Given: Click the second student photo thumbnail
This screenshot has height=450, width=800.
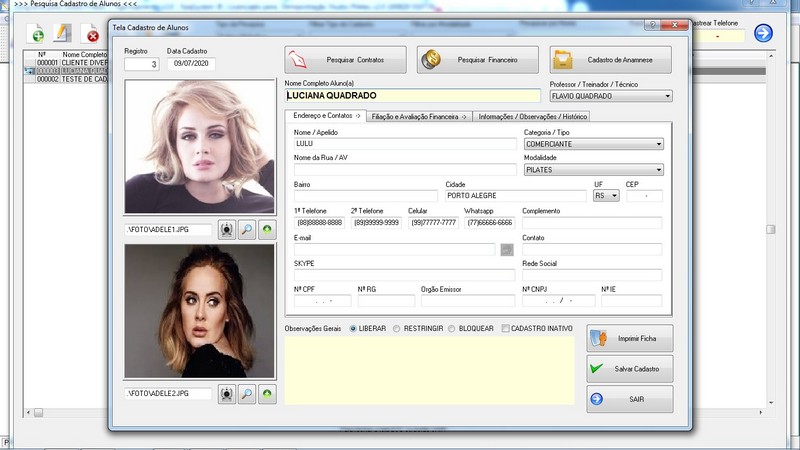Looking at the screenshot, I should point(199,311).
